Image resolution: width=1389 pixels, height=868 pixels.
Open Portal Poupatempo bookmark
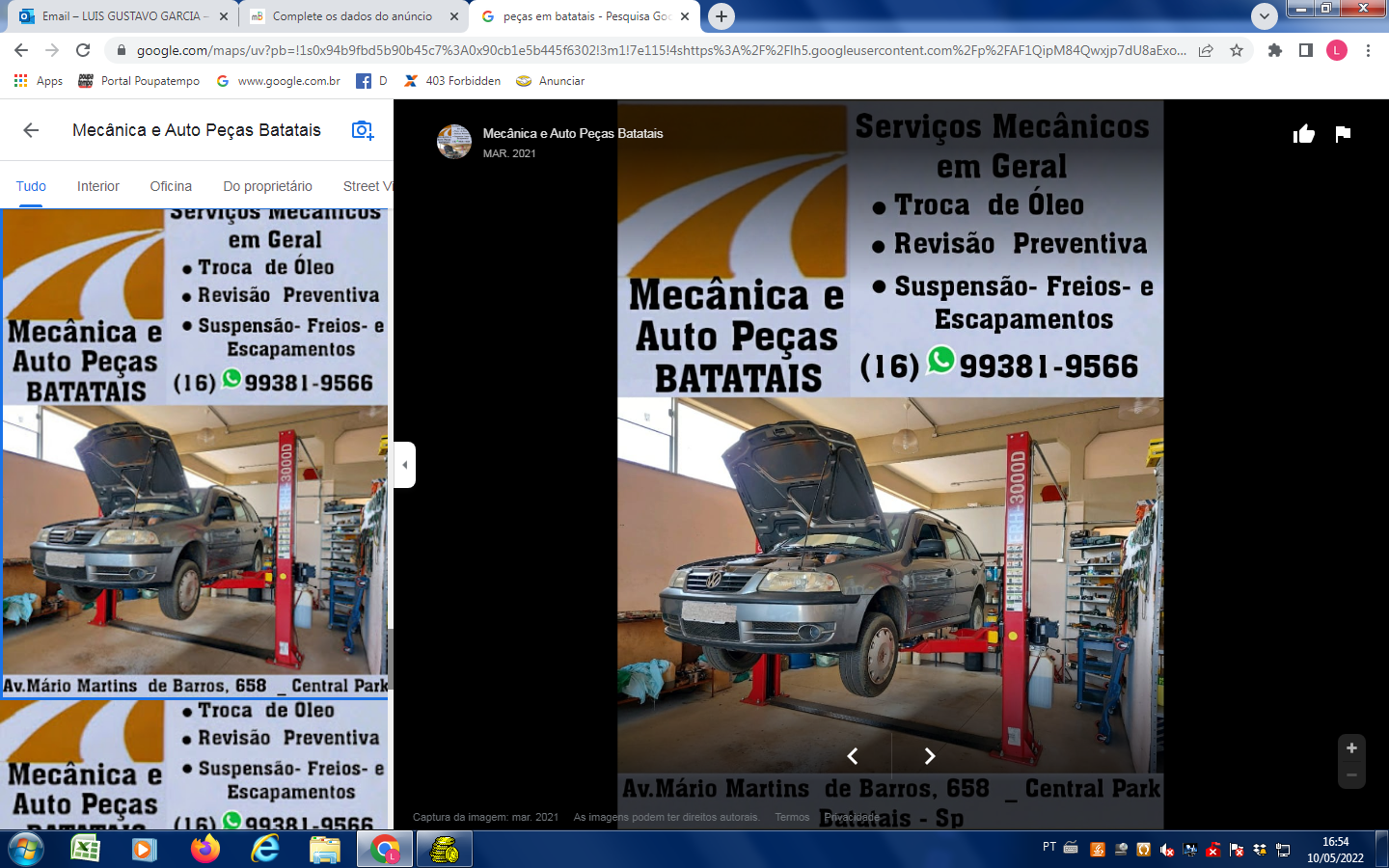[139, 81]
